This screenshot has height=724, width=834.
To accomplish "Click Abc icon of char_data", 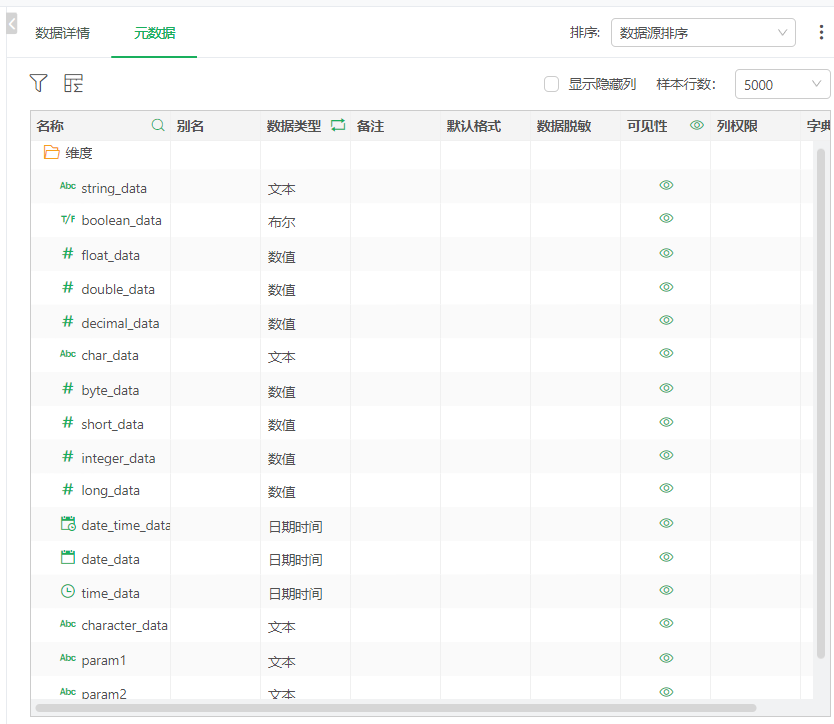I will click(x=68, y=354).
